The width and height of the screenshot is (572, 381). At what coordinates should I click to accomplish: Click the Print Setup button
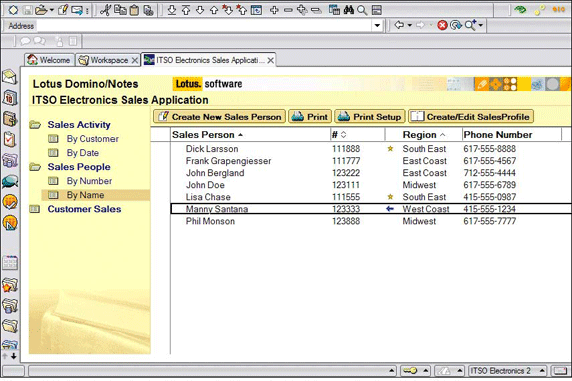(x=370, y=117)
